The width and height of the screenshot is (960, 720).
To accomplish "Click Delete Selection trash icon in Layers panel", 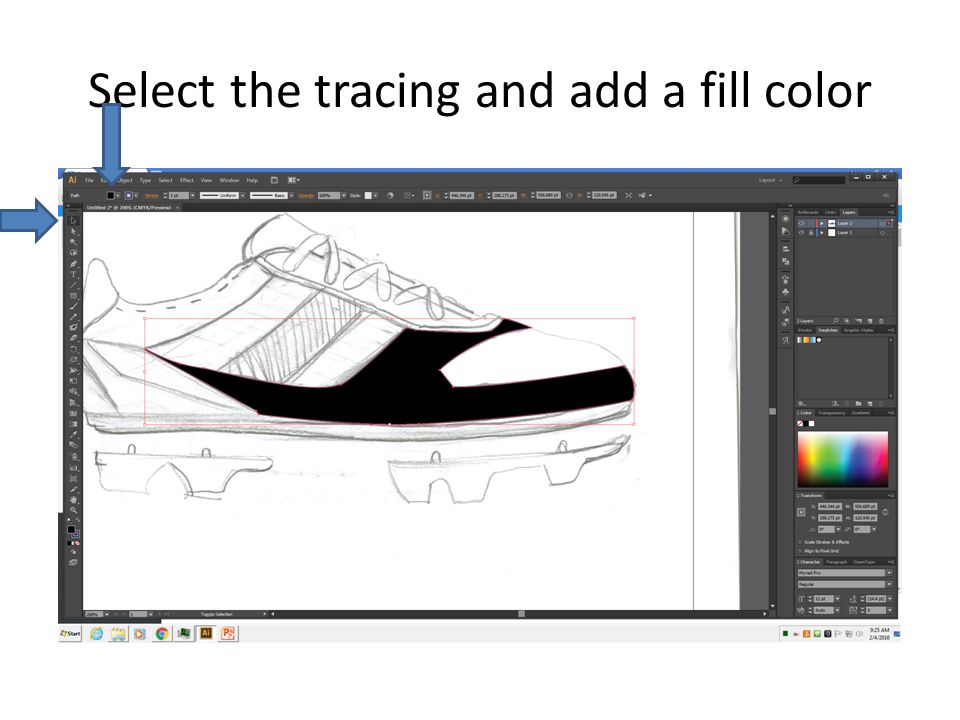I will click(881, 321).
